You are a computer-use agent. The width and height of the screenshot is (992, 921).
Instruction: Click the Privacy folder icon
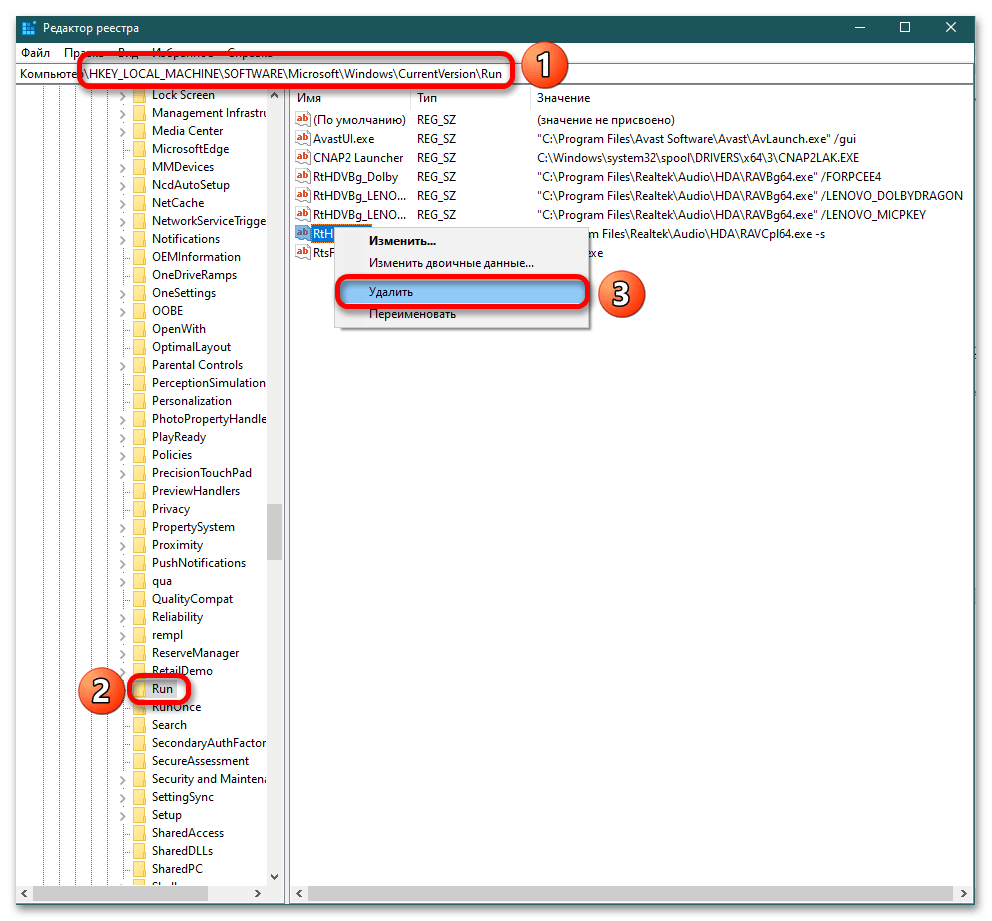[x=139, y=509]
